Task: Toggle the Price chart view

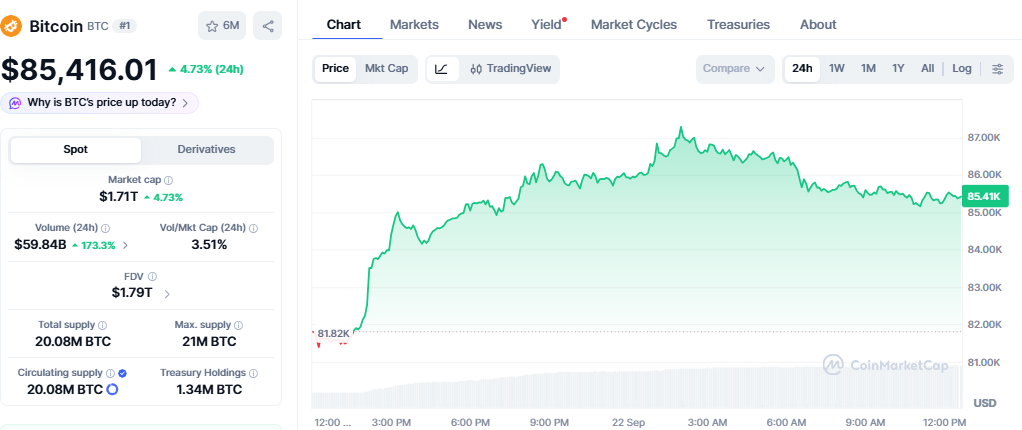Action: click(336, 69)
